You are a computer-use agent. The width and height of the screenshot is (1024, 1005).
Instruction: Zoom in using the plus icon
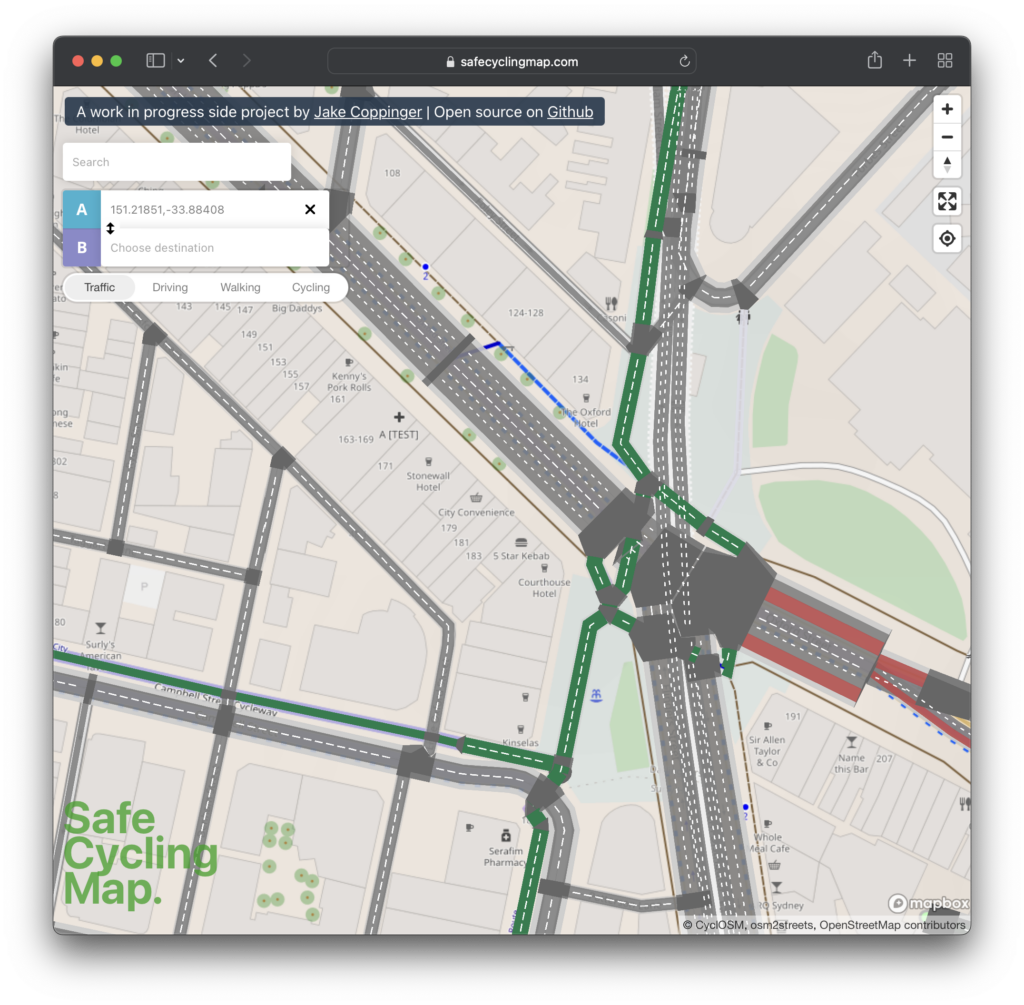click(946, 108)
